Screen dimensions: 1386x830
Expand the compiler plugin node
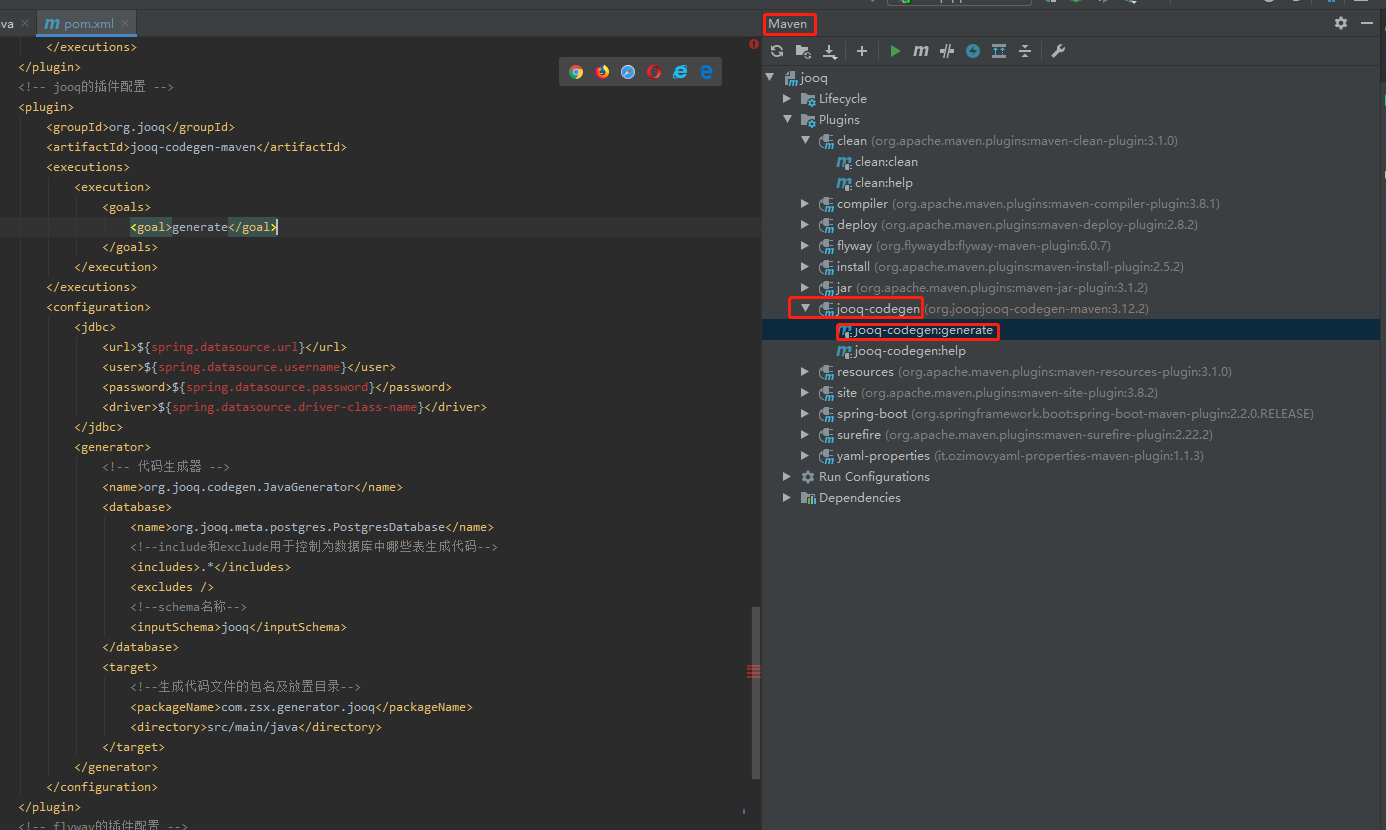point(806,204)
